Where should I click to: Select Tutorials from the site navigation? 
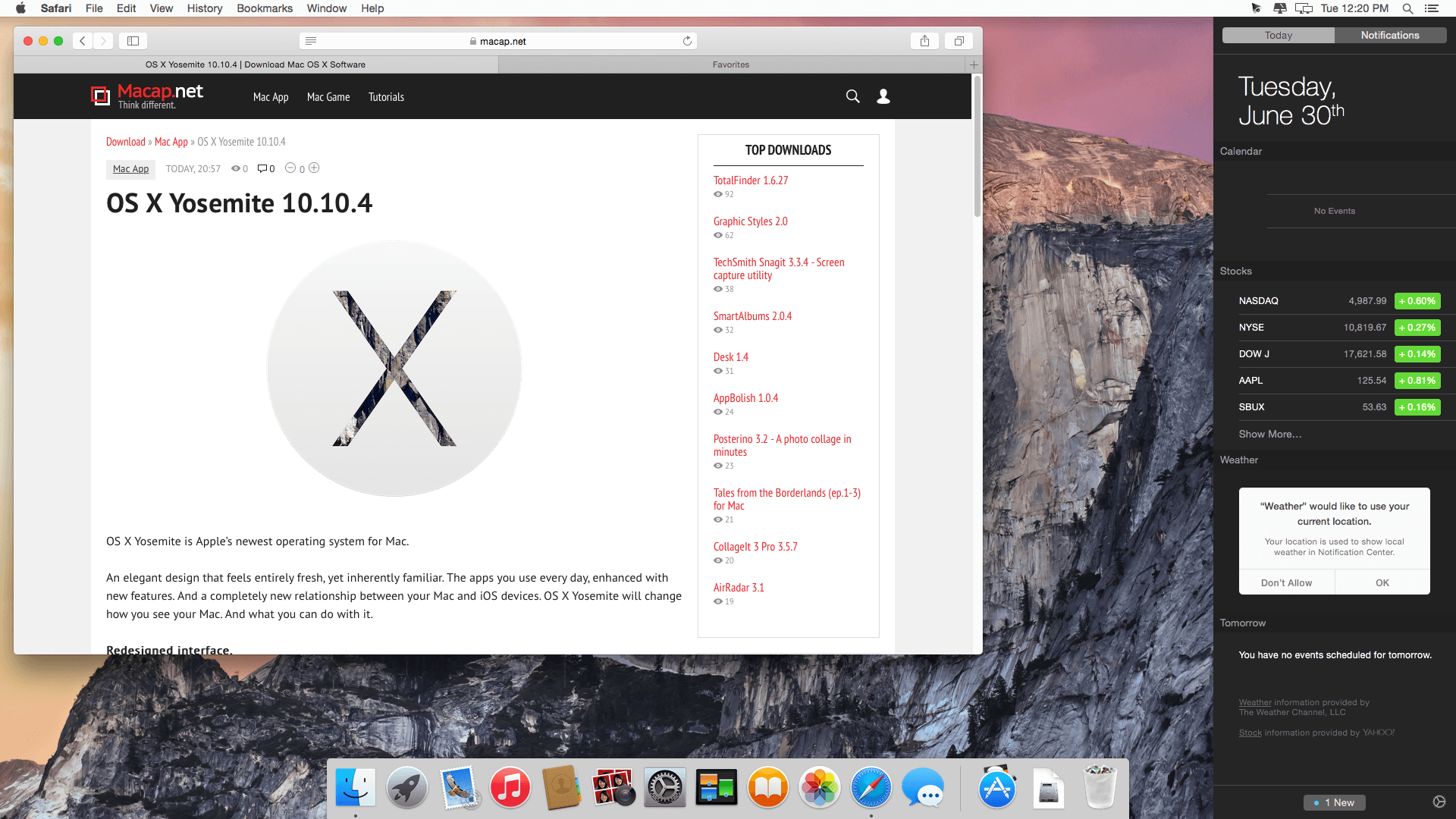(x=385, y=97)
